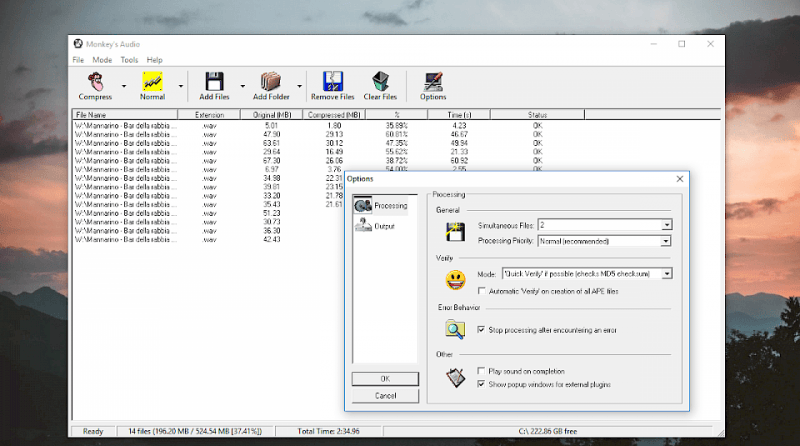Toggle Show popup windows for external plugins
Viewport: 800px width, 446px height.
[x=483, y=383]
